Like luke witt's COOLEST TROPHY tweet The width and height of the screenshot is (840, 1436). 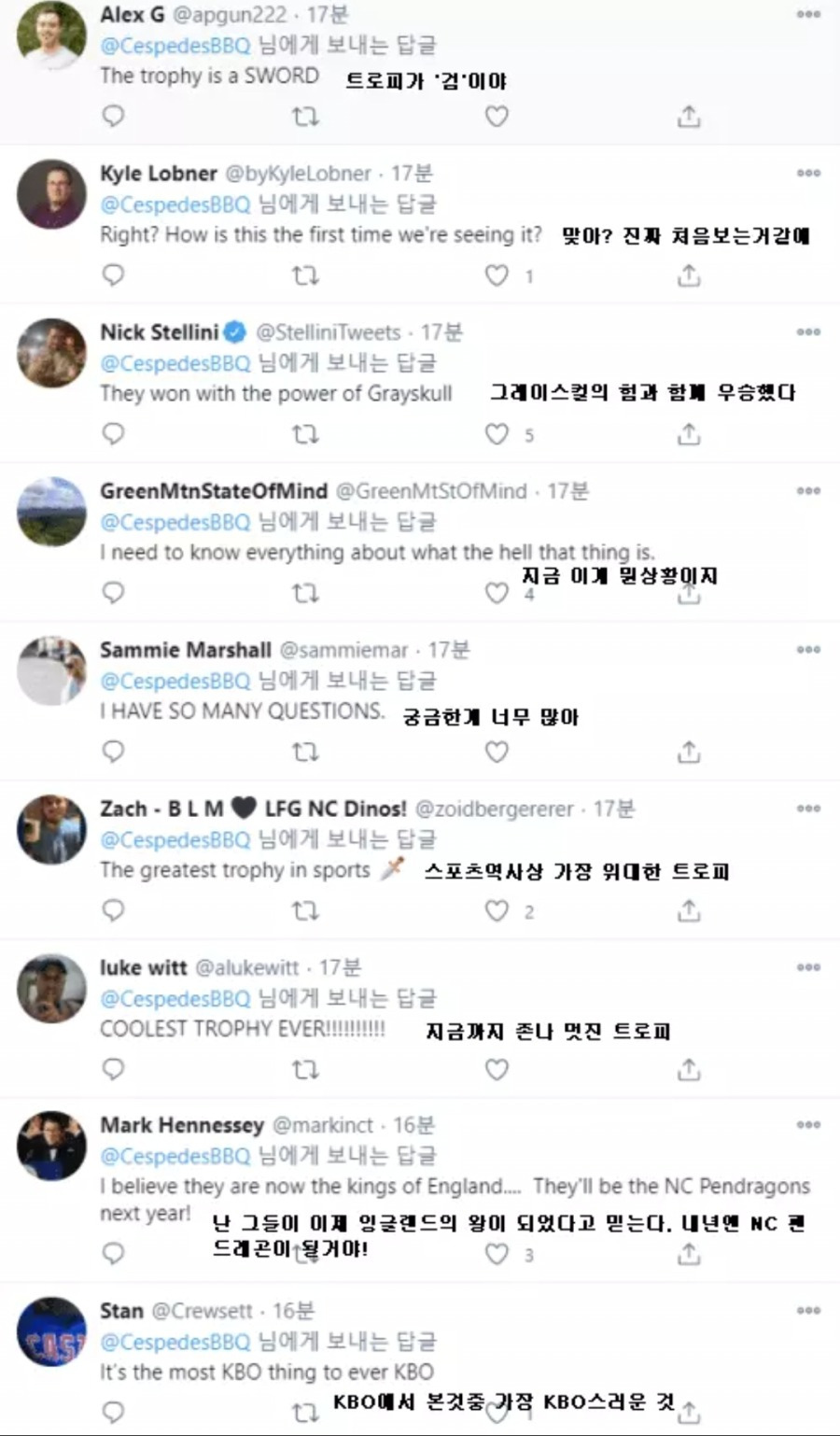497,1069
